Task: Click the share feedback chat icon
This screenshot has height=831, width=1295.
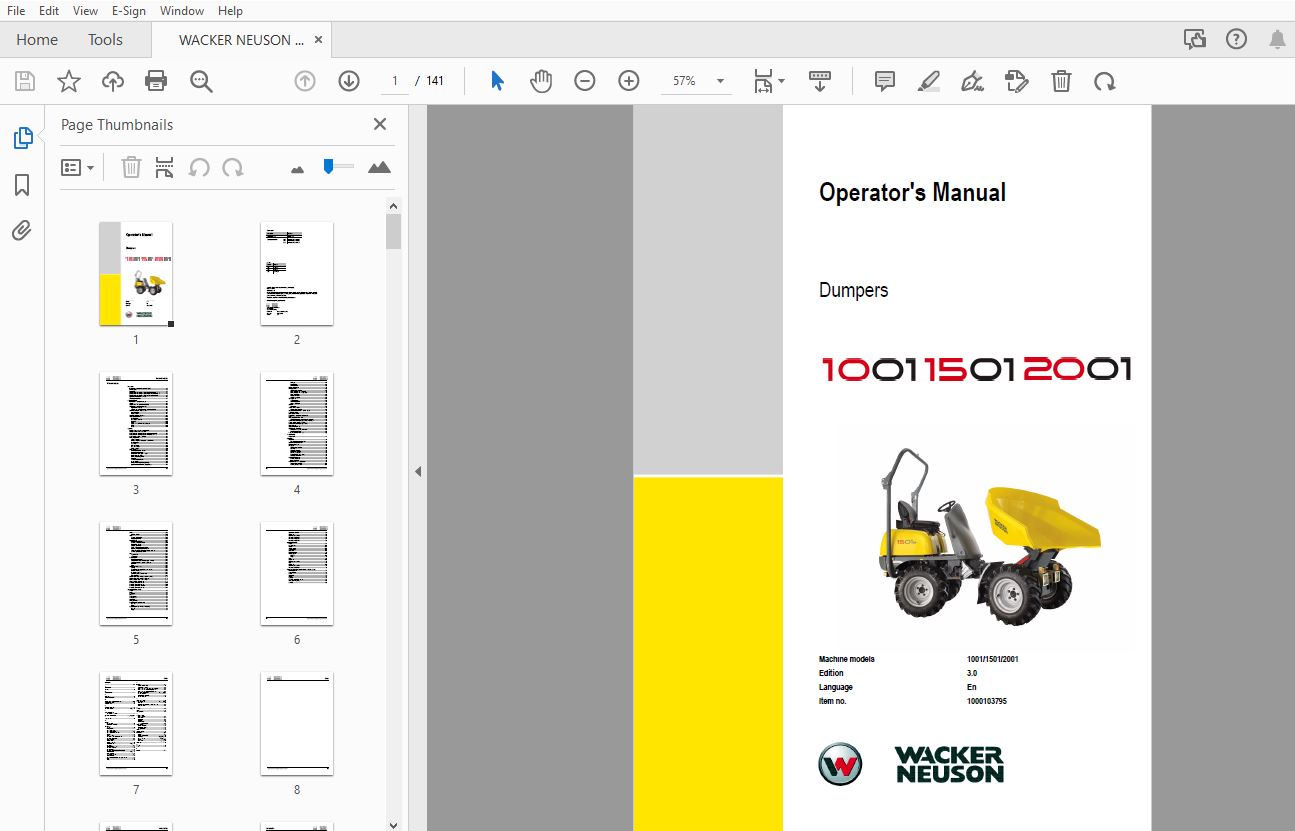Action: [1194, 40]
